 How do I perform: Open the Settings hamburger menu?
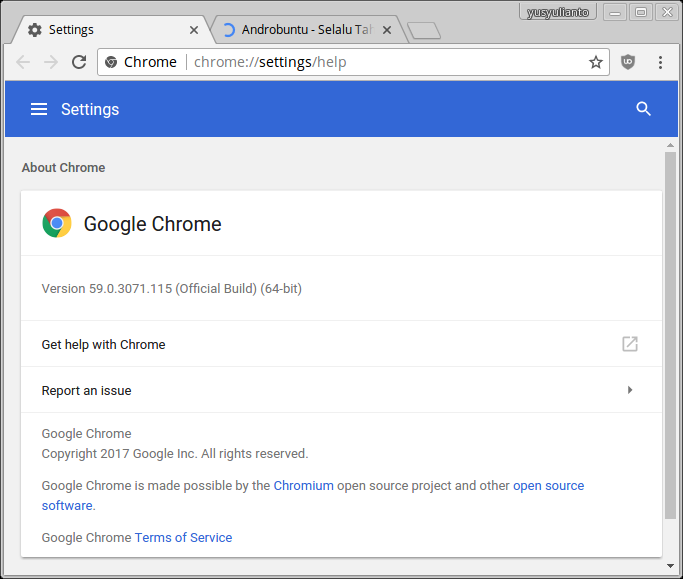coord(39,109)
